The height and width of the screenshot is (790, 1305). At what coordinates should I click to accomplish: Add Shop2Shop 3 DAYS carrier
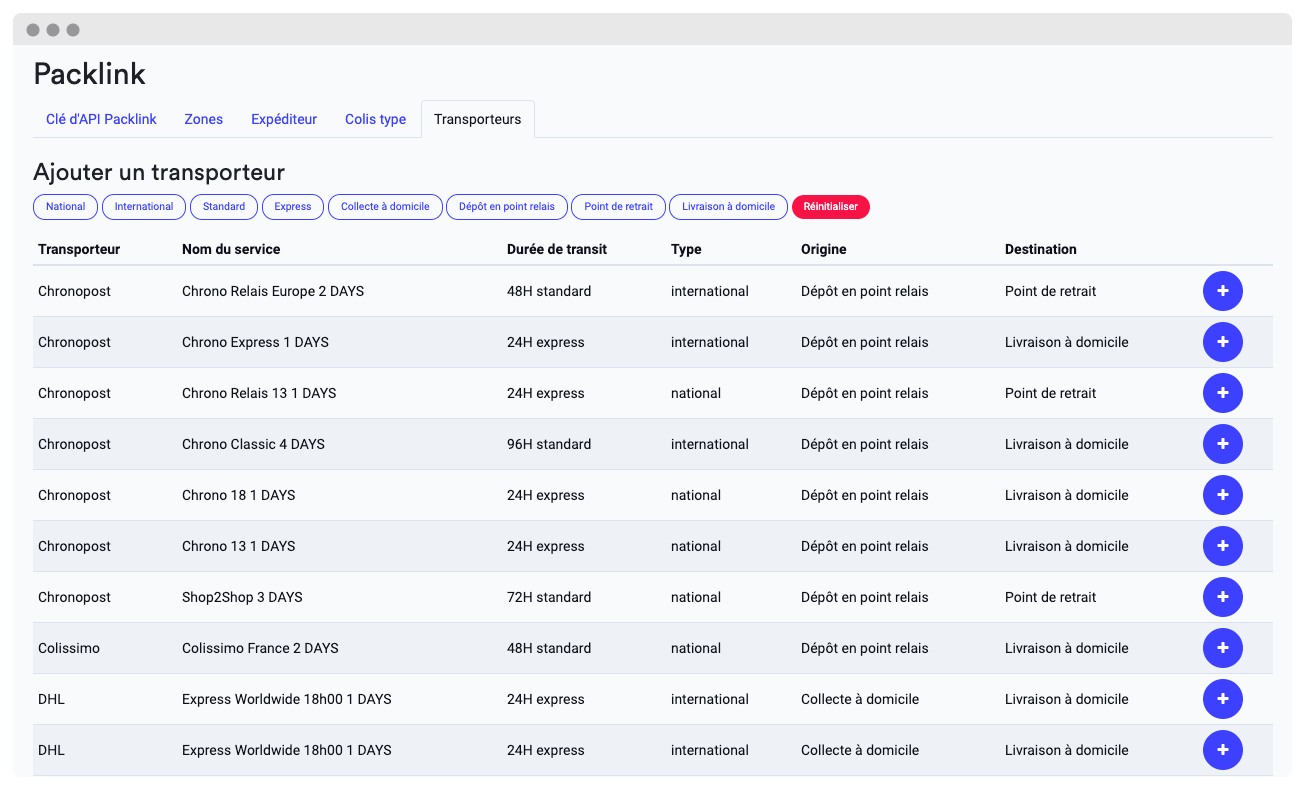click(1222, 597)
